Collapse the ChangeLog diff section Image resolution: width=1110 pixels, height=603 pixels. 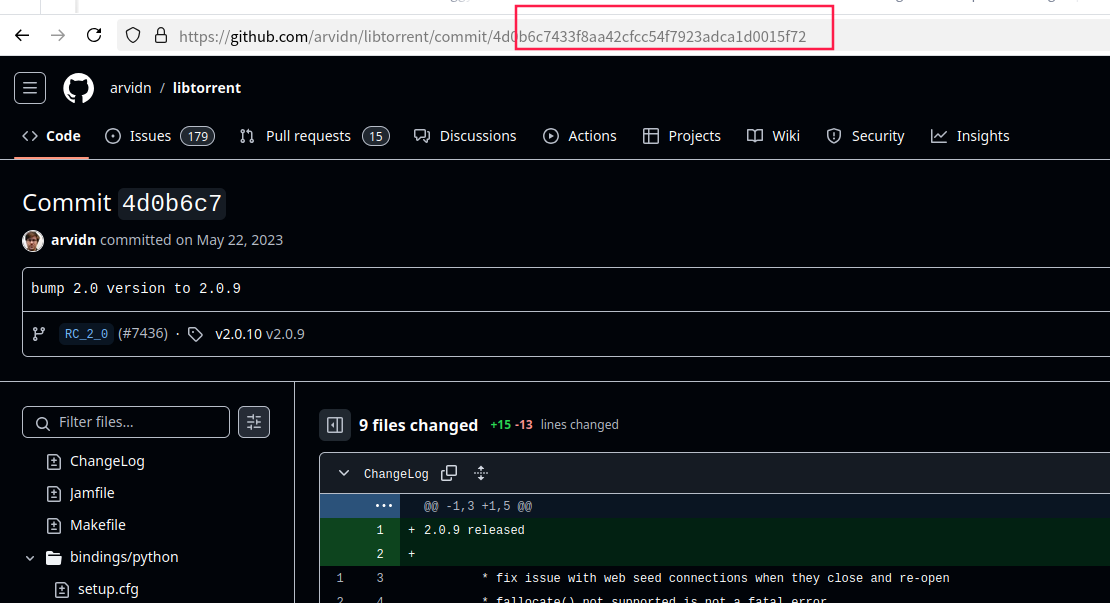click(344, 473)
